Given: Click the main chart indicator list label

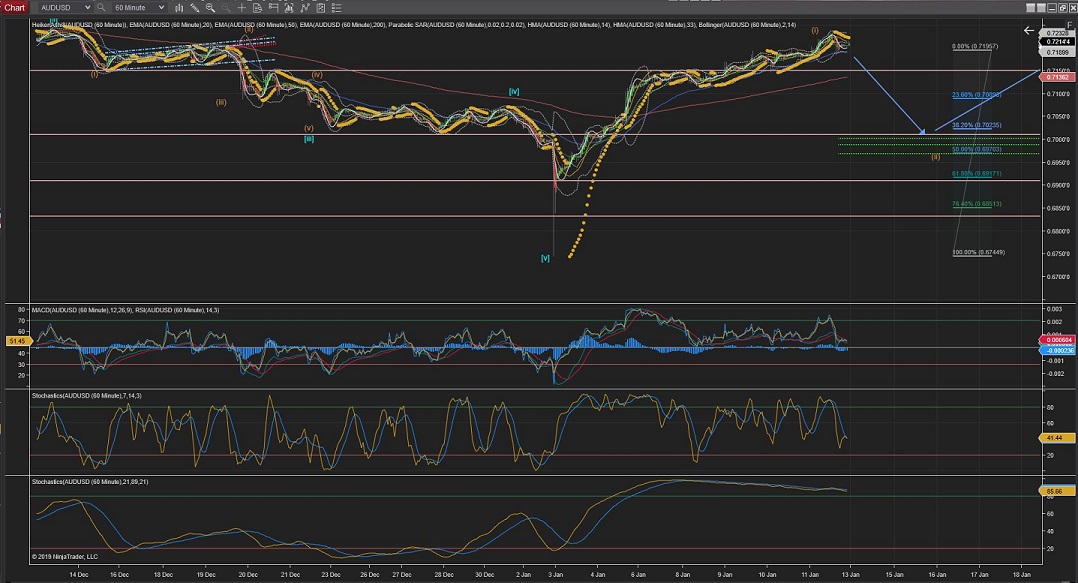Looking at the screenshot, I should click(x=414, y=25).
